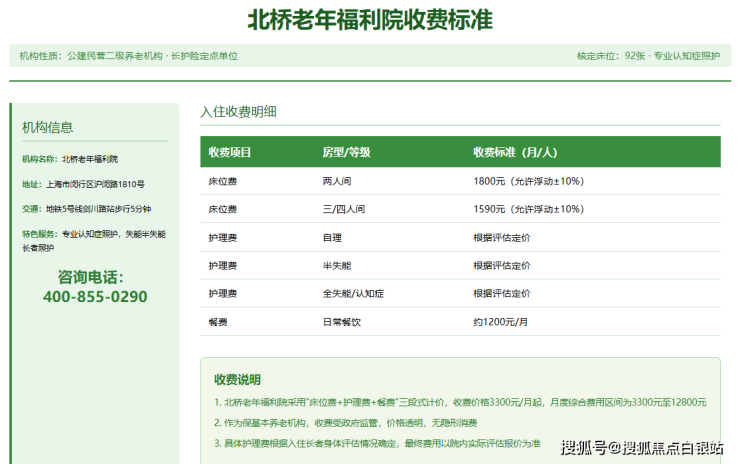The height and width of the screenshot is (464, 740).
Task: Click the 约1200元/月 price cell
Action: coord(501,322)
